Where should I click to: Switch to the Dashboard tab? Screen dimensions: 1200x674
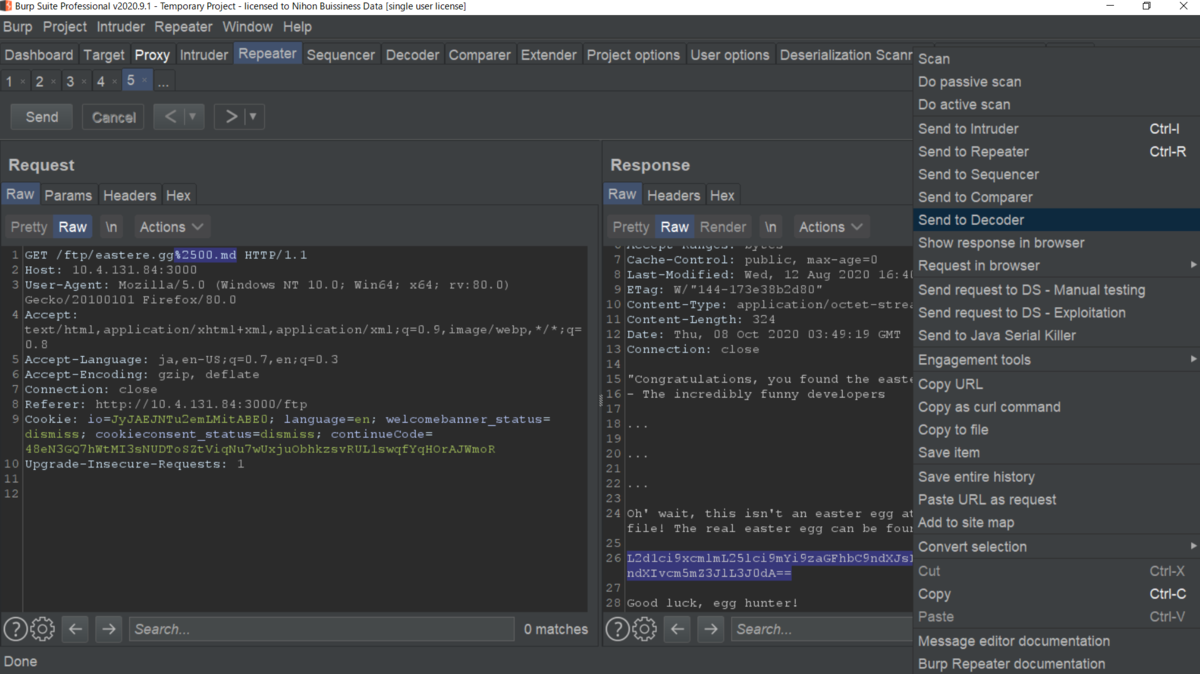[39, 55]
